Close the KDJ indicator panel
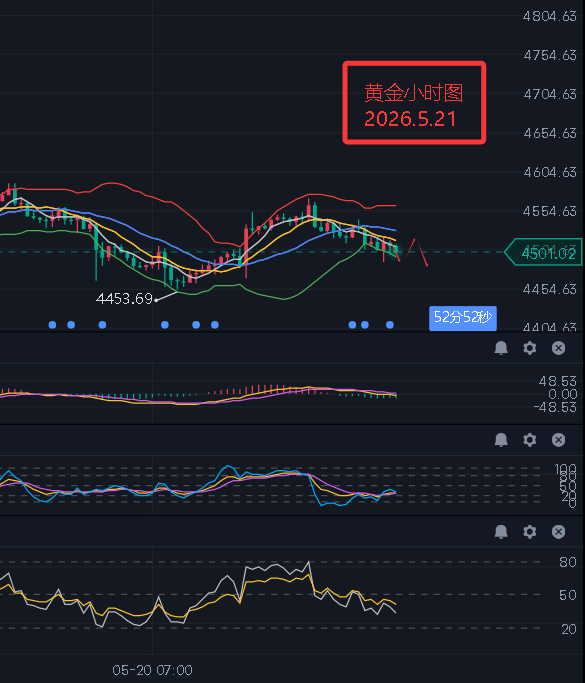The image size is (585, 683). coord(558,440)
